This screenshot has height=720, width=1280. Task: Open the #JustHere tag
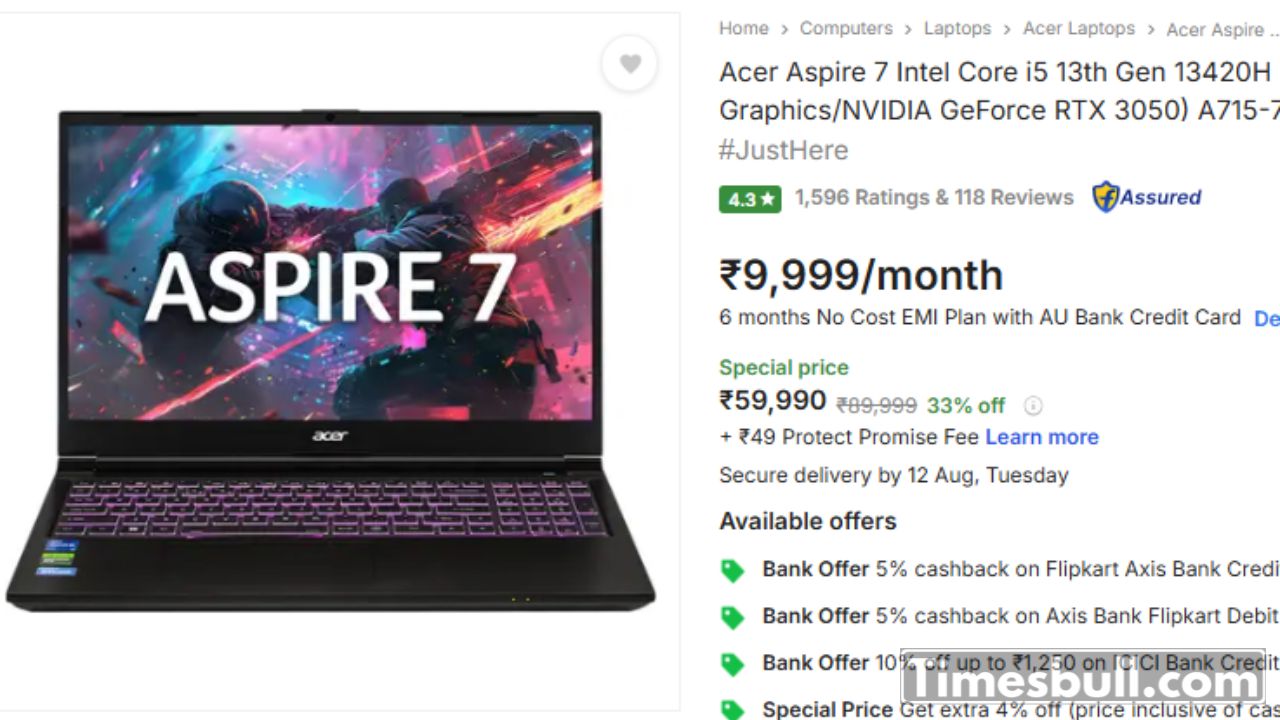(x=783, y=150)
